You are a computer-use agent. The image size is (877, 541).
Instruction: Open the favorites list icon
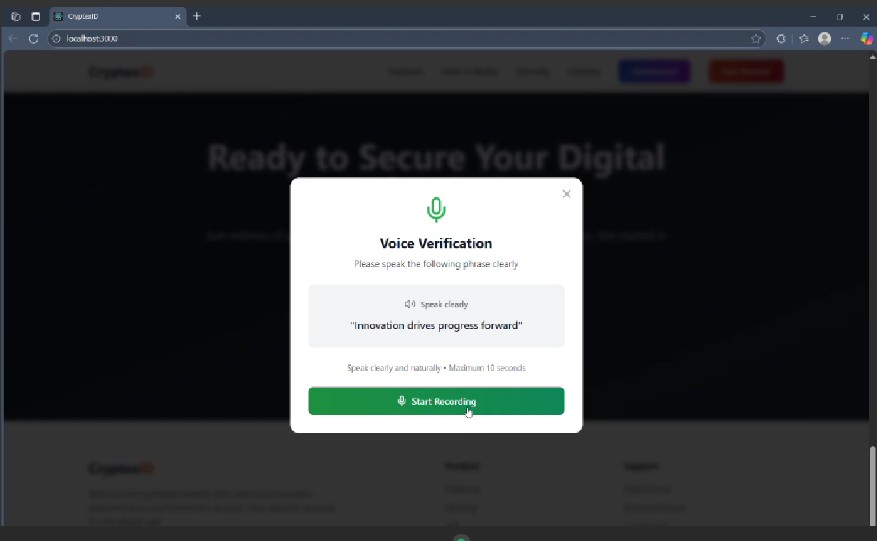tap(804, 39)
